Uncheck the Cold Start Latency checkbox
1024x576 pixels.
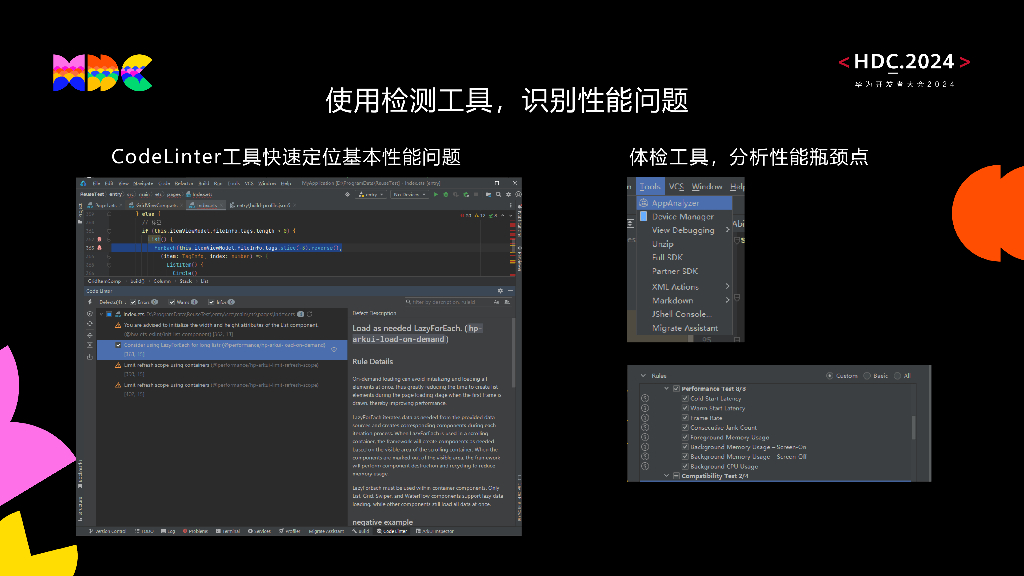(684, 398)
